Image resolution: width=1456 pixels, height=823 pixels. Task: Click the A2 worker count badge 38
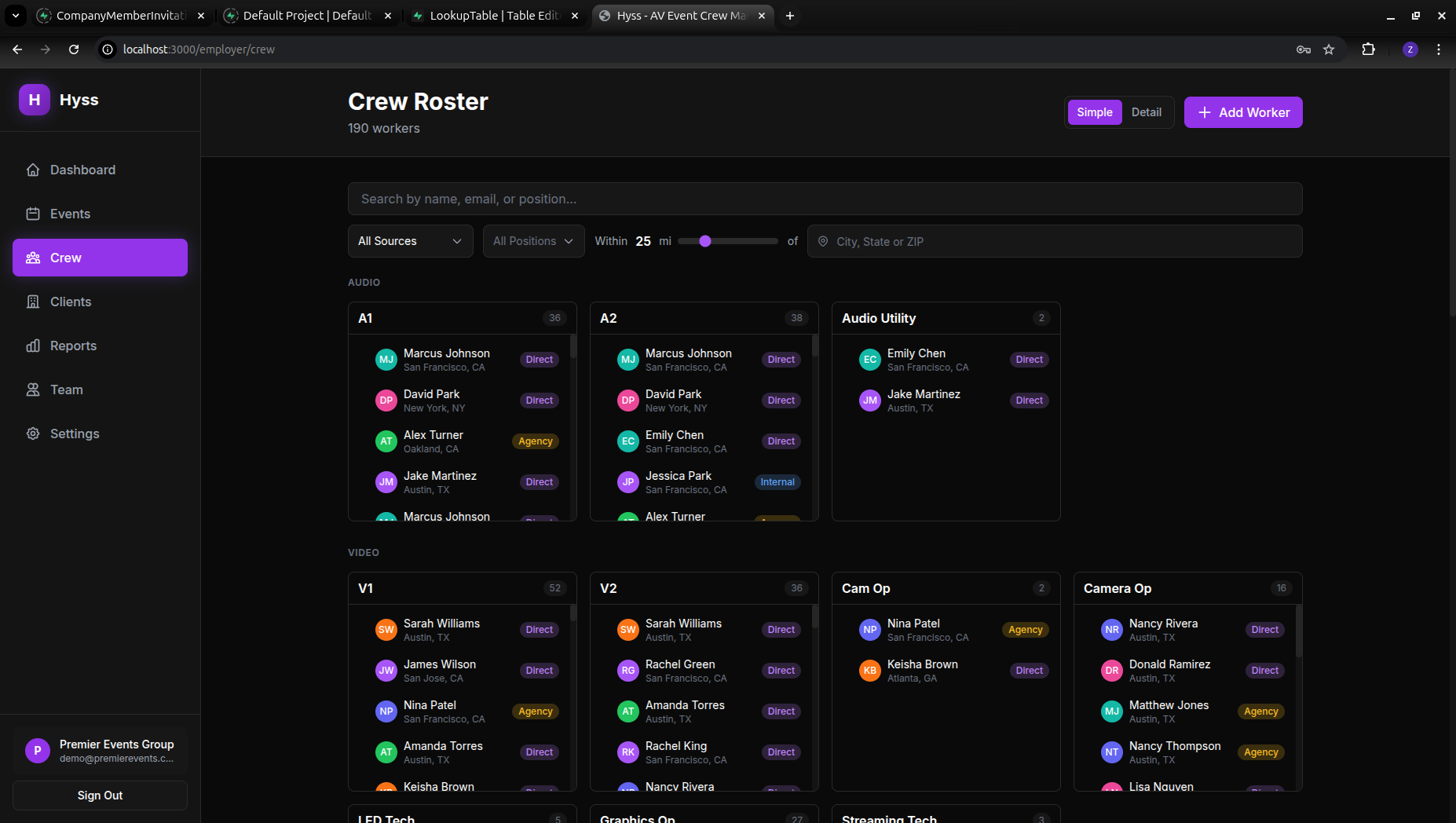pyautogui.click(x=796, y=318)
